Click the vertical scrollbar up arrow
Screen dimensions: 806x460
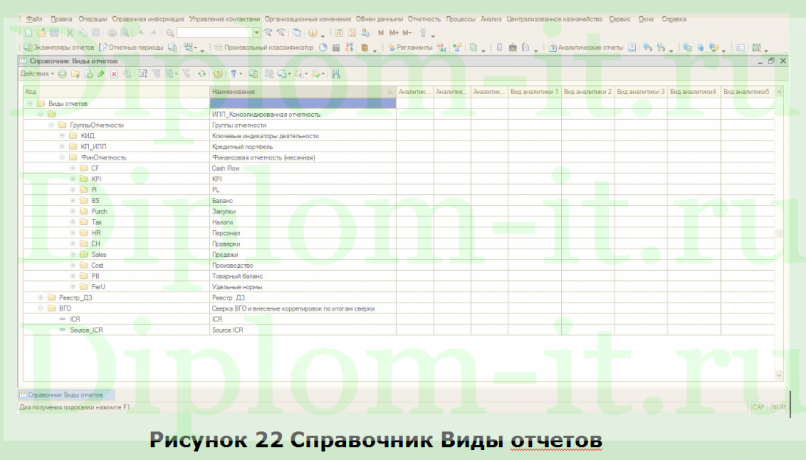pos(779,91)
